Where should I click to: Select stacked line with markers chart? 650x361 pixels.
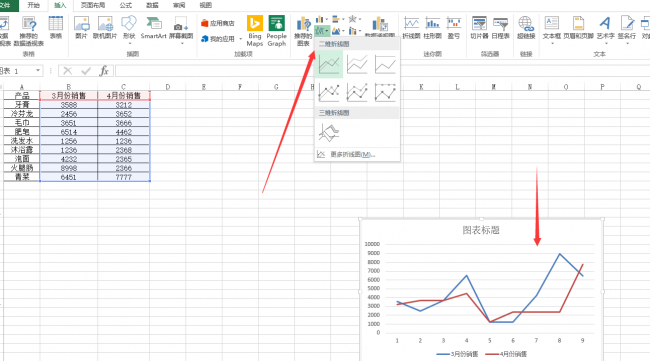(x=357, y=92)
